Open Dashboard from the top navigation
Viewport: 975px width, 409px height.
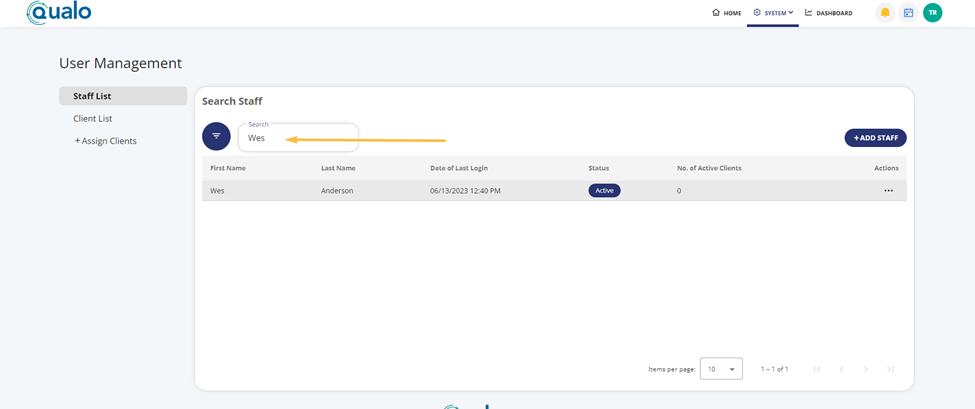click(x=829, y=13)
